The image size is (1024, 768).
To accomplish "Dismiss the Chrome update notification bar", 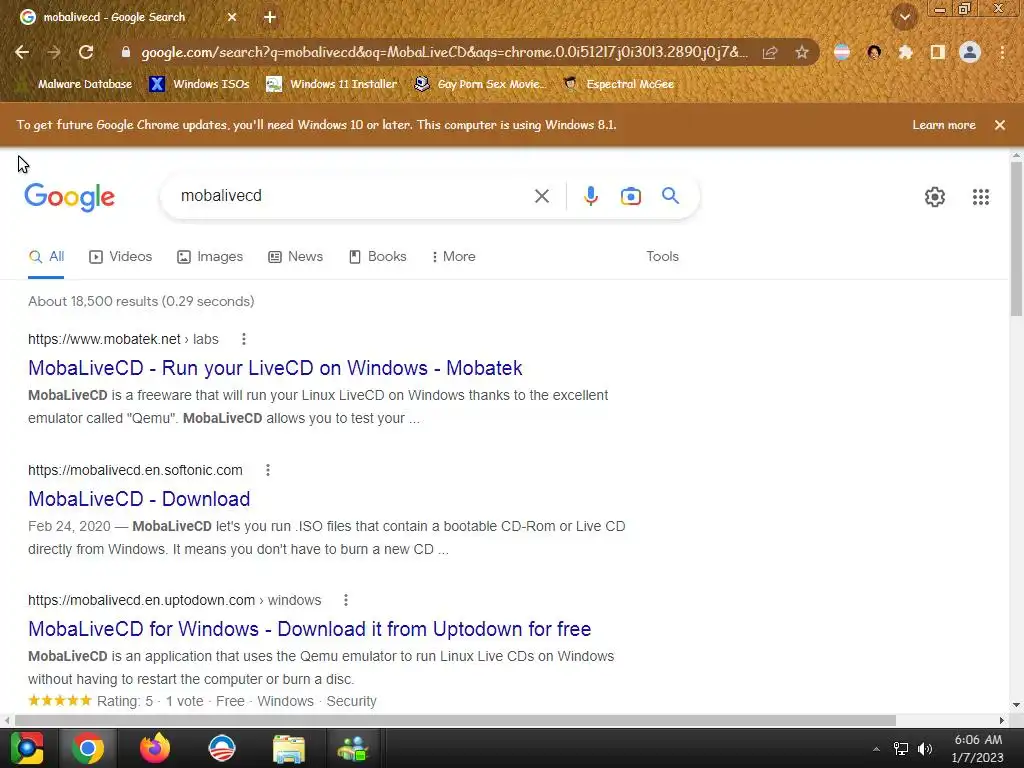I will [999, 125].
